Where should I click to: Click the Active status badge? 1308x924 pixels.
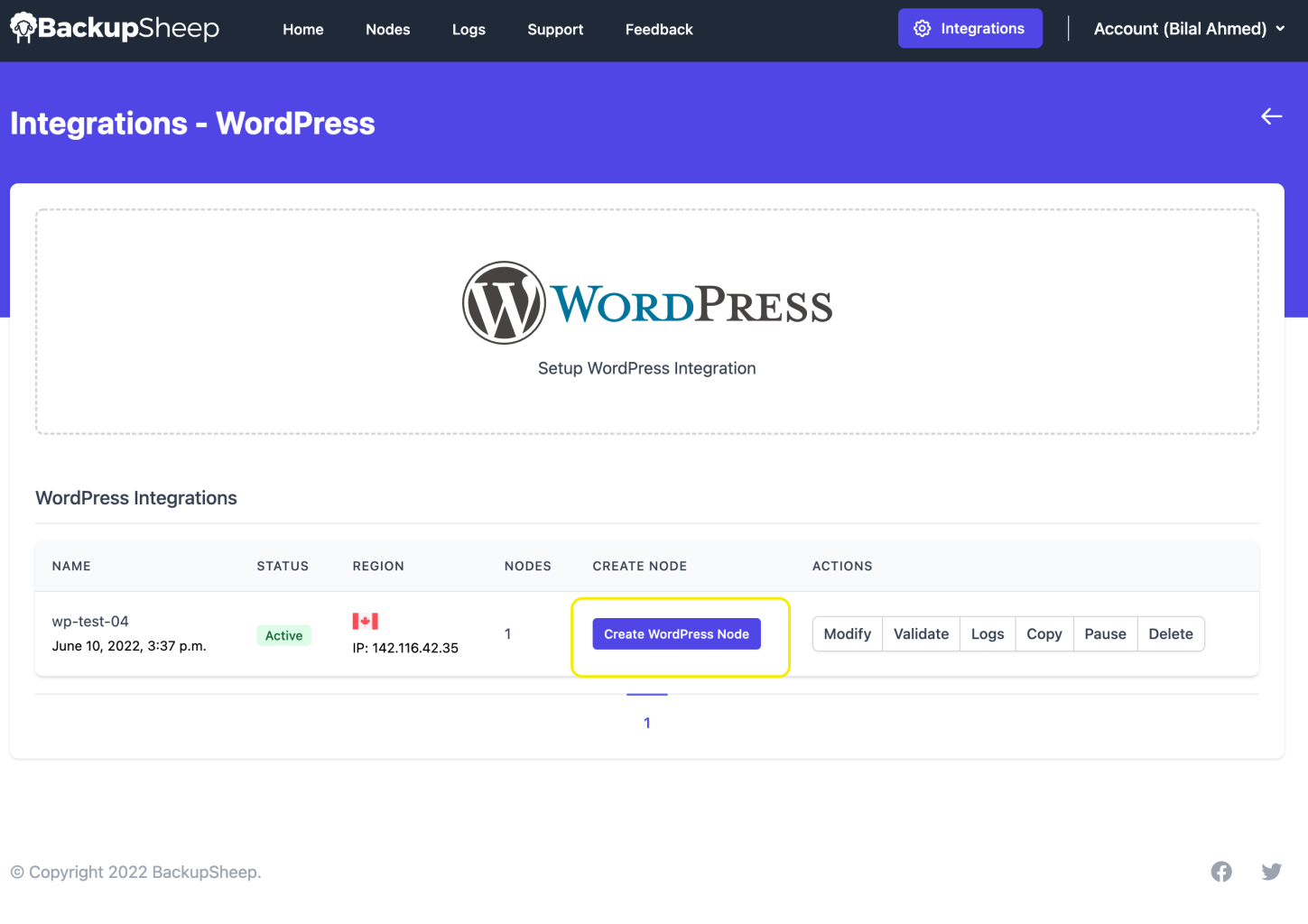[x=283, y=635]
